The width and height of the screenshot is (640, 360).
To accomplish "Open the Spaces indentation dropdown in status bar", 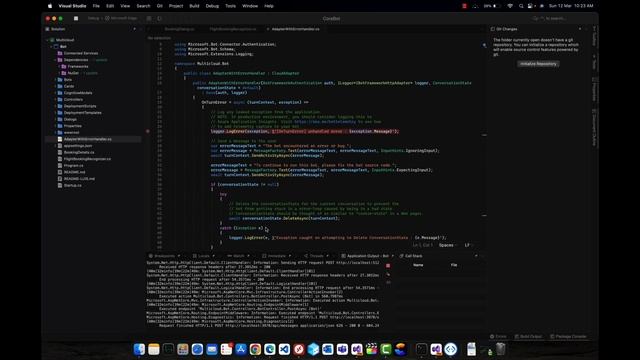I will [x=448, y=245].
